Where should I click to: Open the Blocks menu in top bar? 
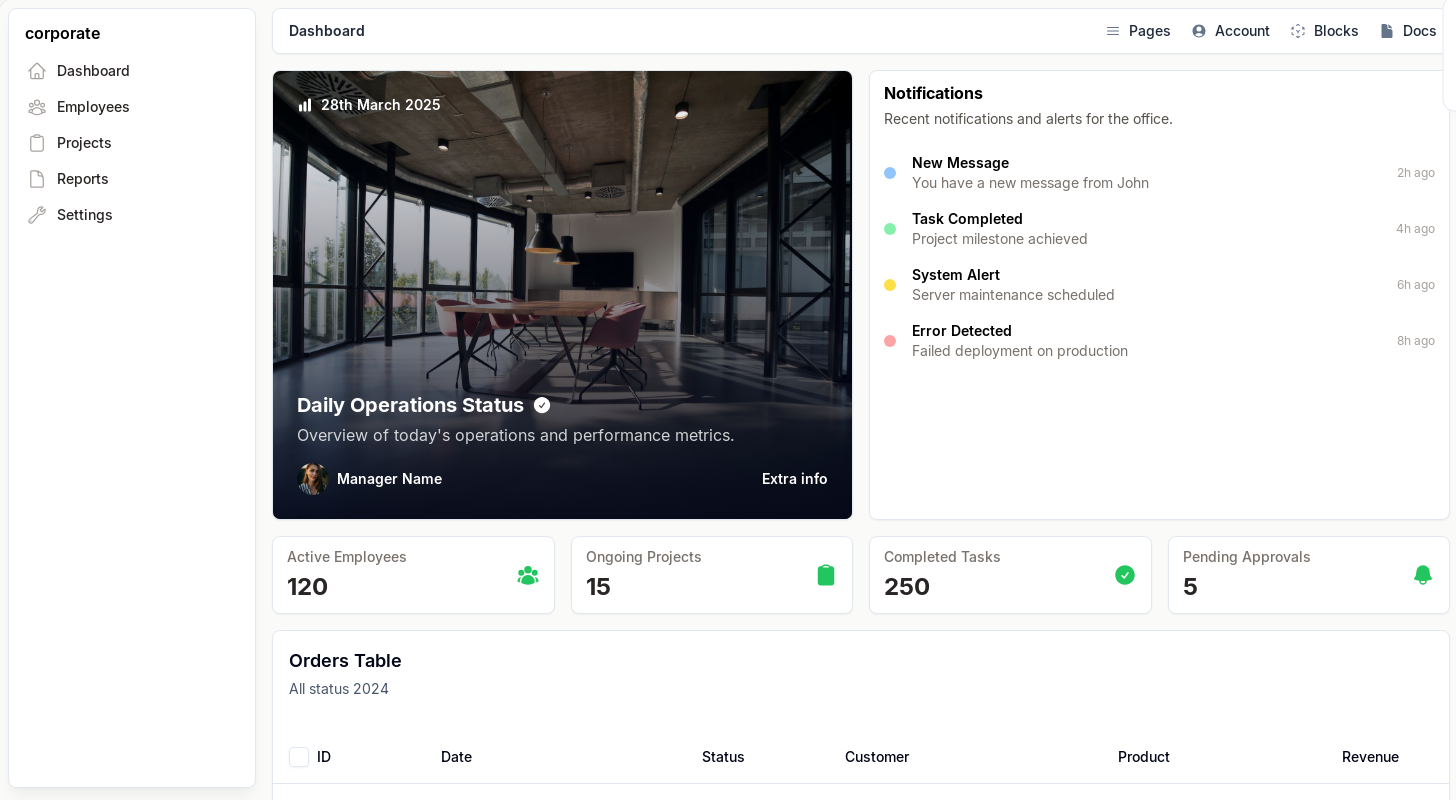click(x=1324, y=31)
